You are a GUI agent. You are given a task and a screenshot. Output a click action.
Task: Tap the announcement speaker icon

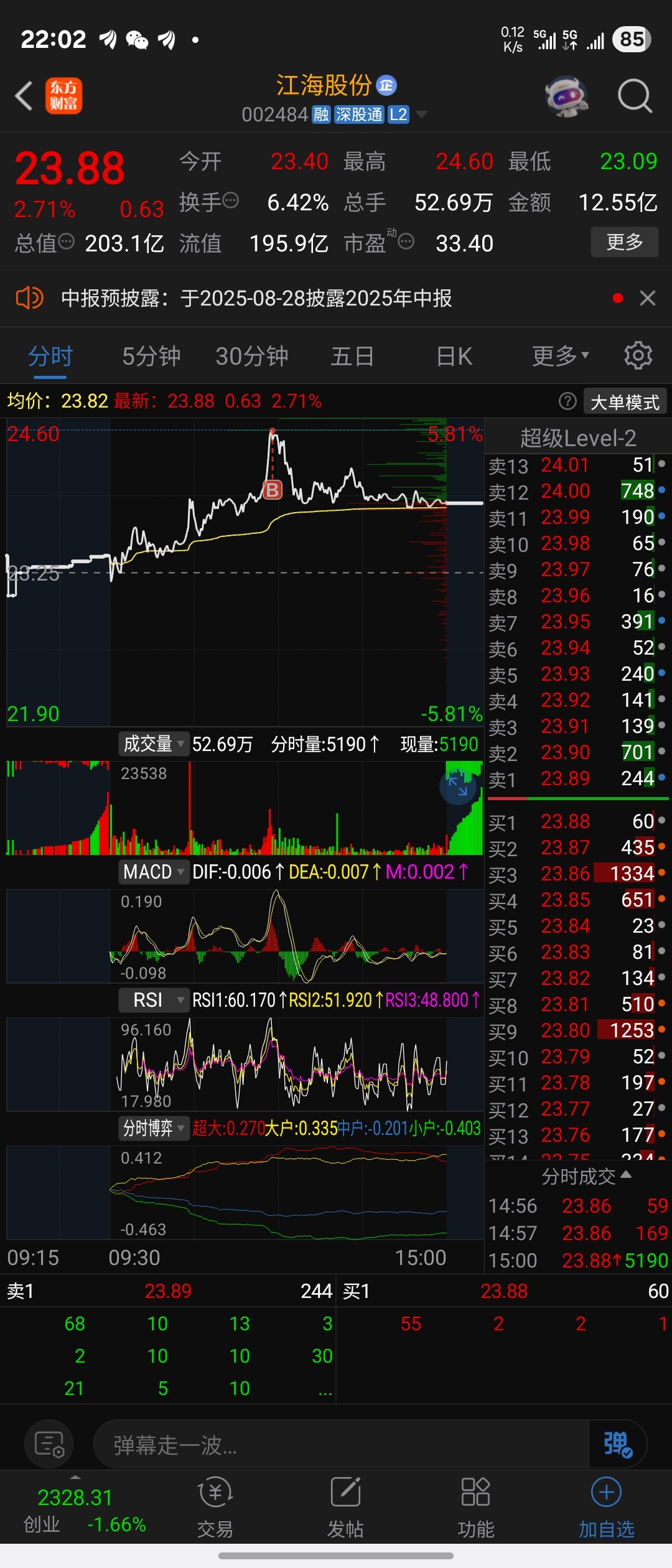pos(29,298)
